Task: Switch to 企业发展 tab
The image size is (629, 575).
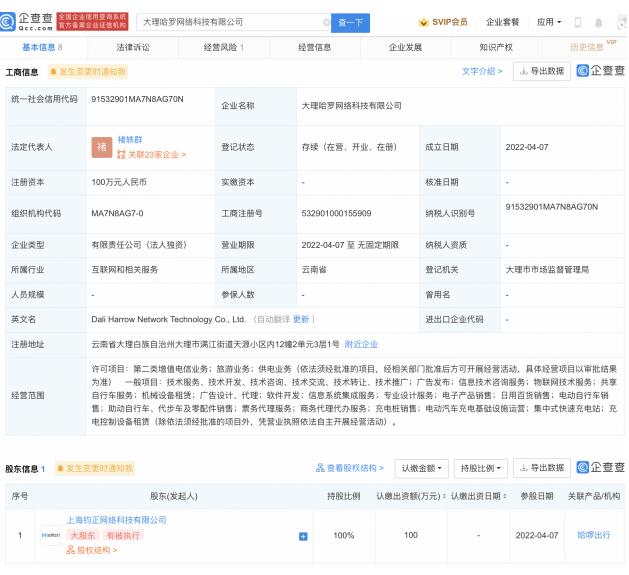Action: point(405,47)
